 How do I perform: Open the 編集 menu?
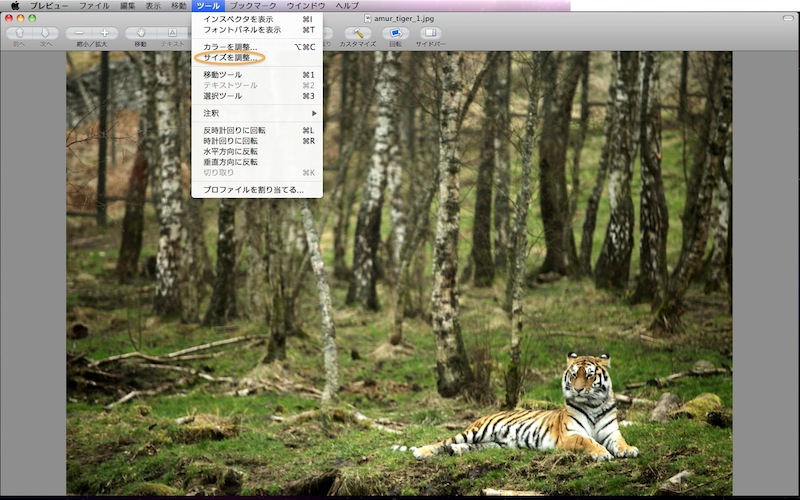point(128,6)
